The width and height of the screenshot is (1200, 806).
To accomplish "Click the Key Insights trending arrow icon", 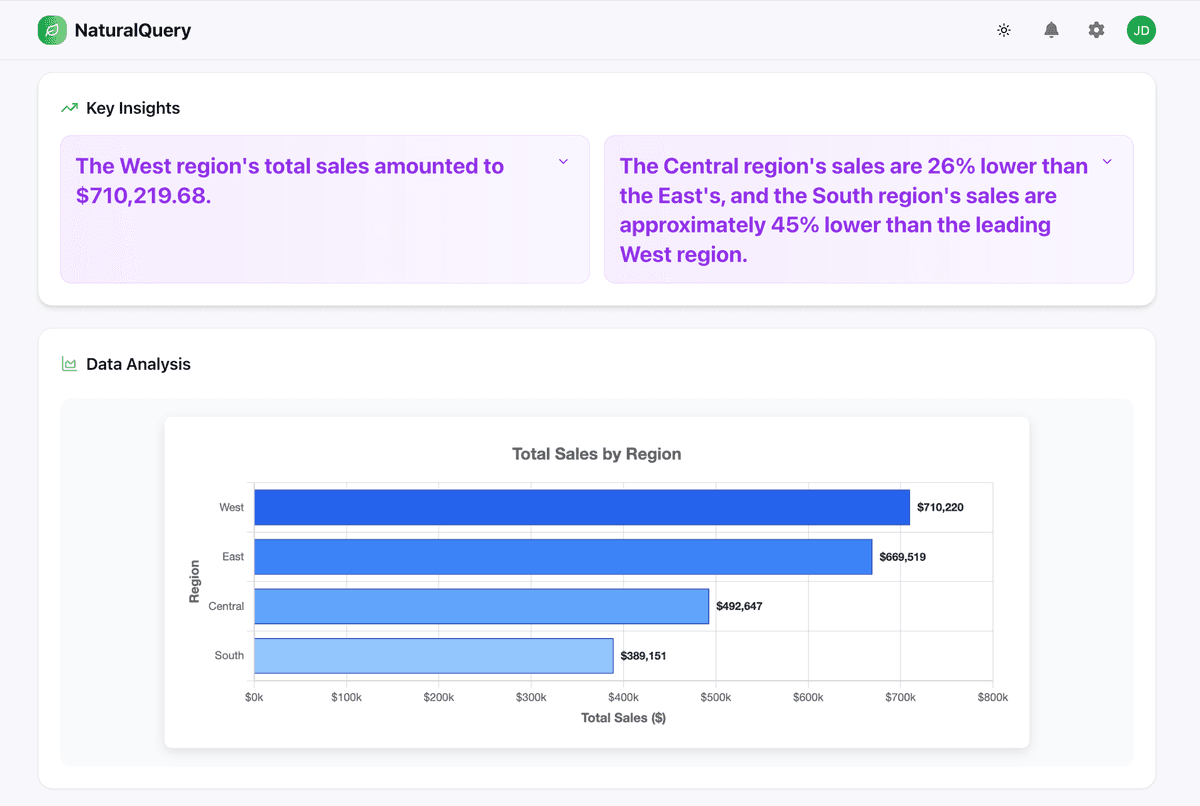I will (69, 108).
